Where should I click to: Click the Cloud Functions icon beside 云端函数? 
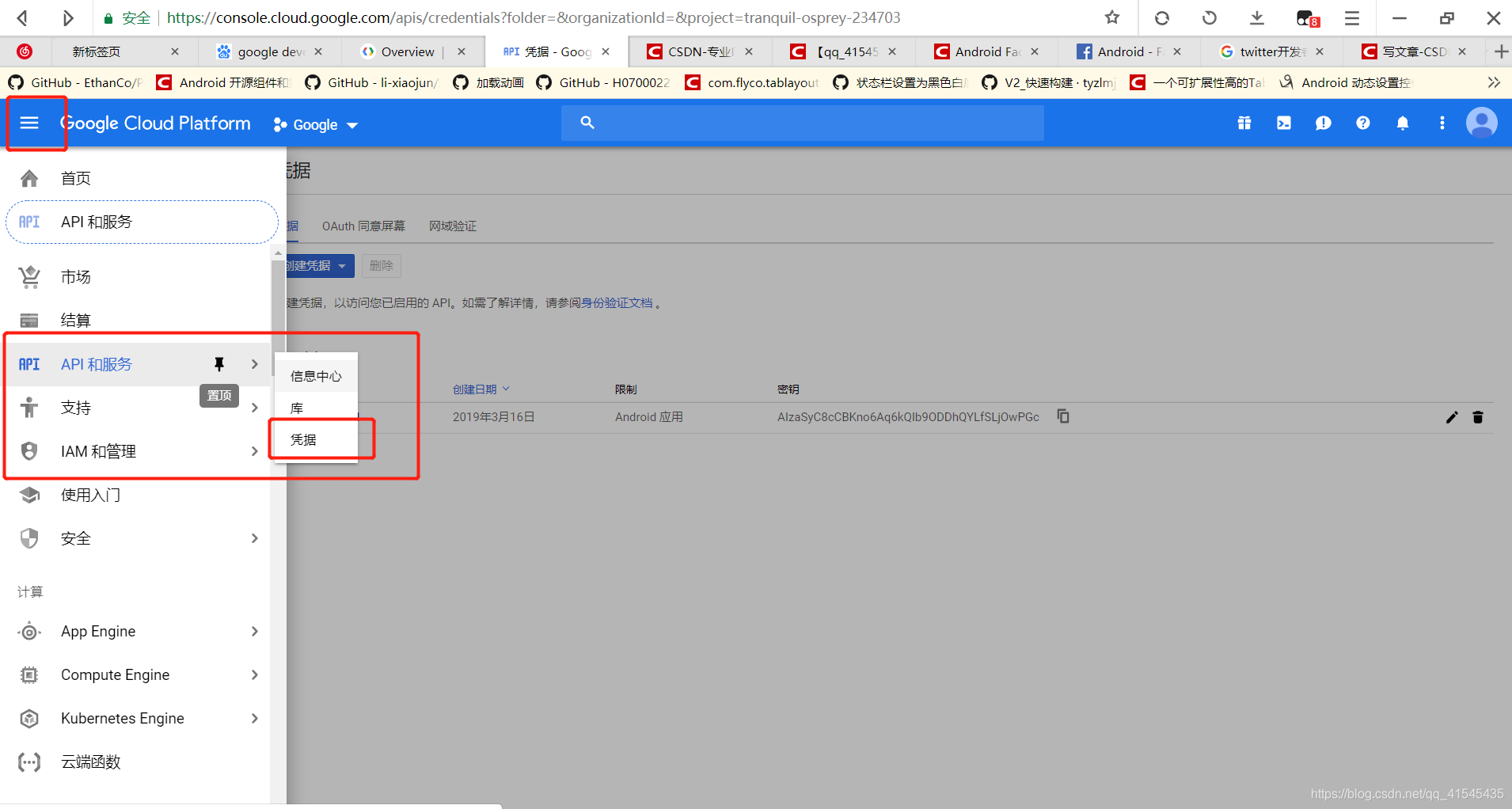[29, 762]
